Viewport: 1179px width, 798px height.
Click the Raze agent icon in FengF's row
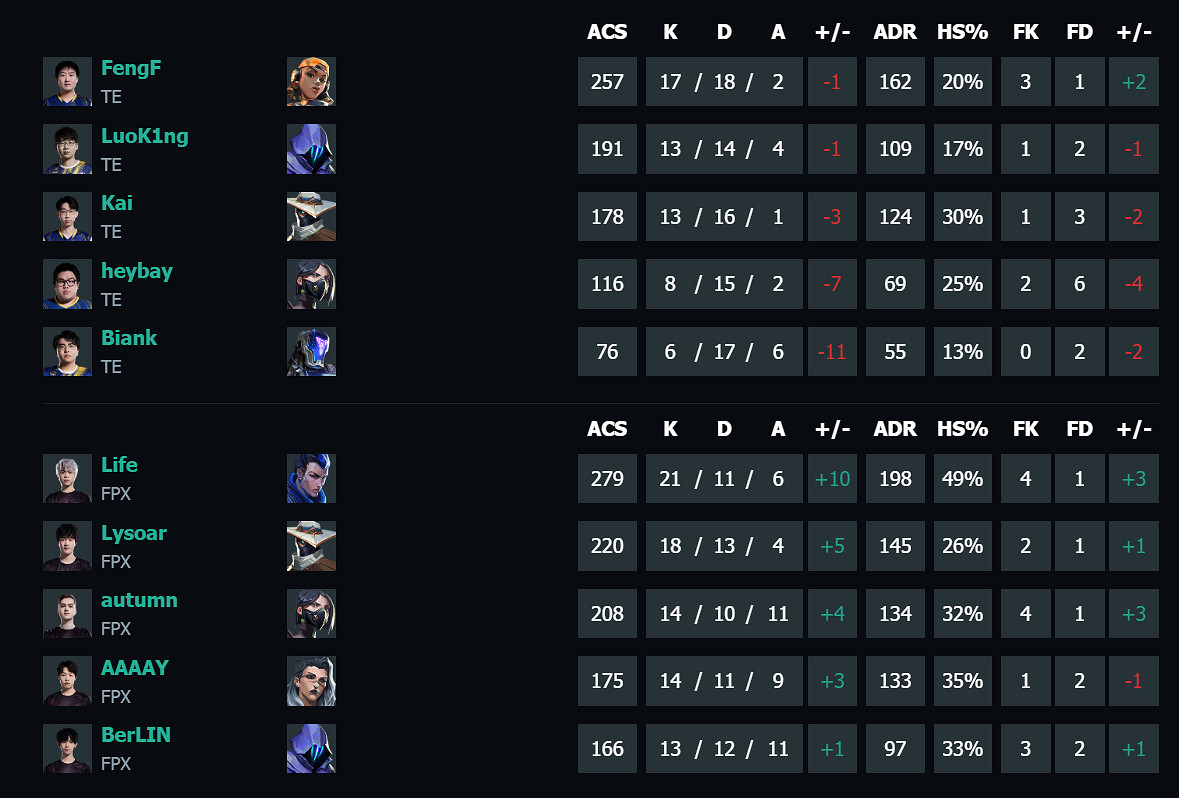tap(311, 82)
